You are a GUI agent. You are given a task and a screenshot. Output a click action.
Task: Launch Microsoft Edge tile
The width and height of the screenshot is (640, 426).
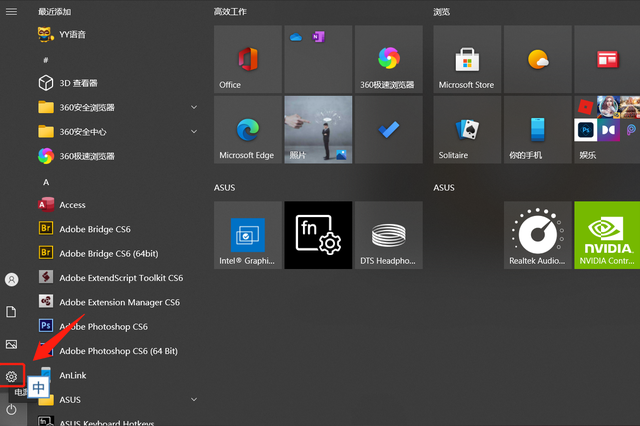[x=247, y=130]
